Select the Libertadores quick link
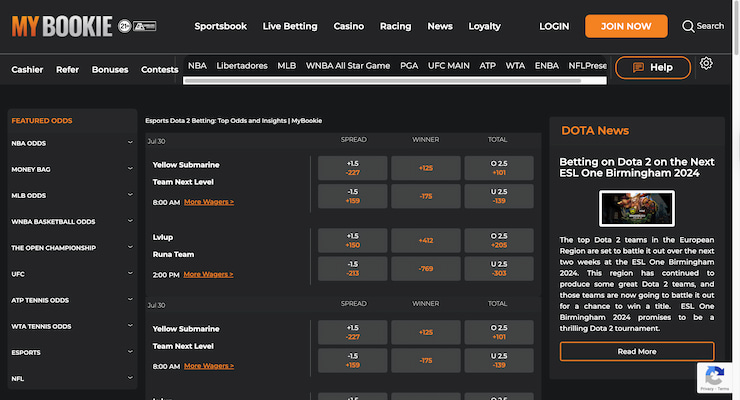The image size is (740, 400). (242, 66)
